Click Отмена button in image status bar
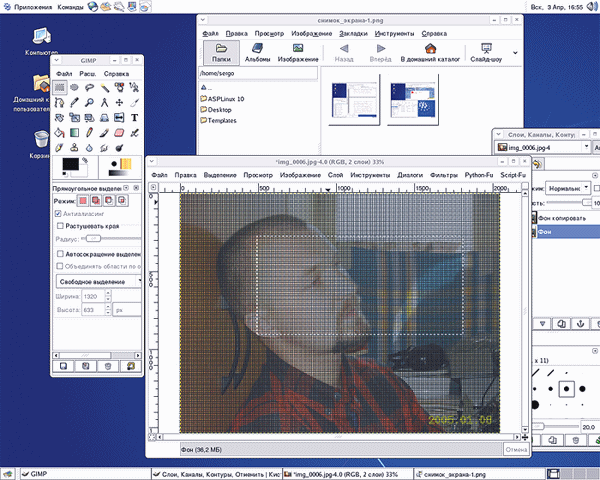The image size is (600, 480). click(x=516, y=449)
